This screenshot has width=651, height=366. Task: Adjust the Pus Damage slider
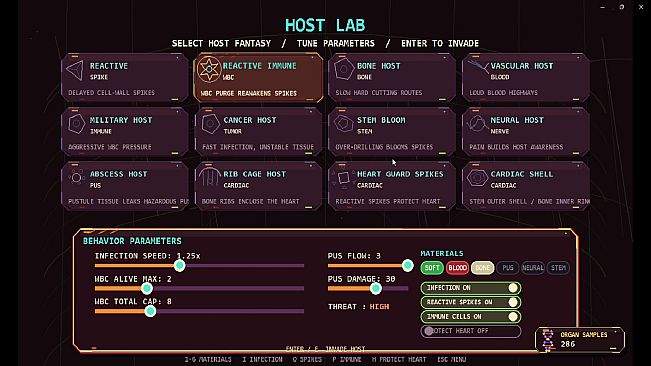(368, 288)
